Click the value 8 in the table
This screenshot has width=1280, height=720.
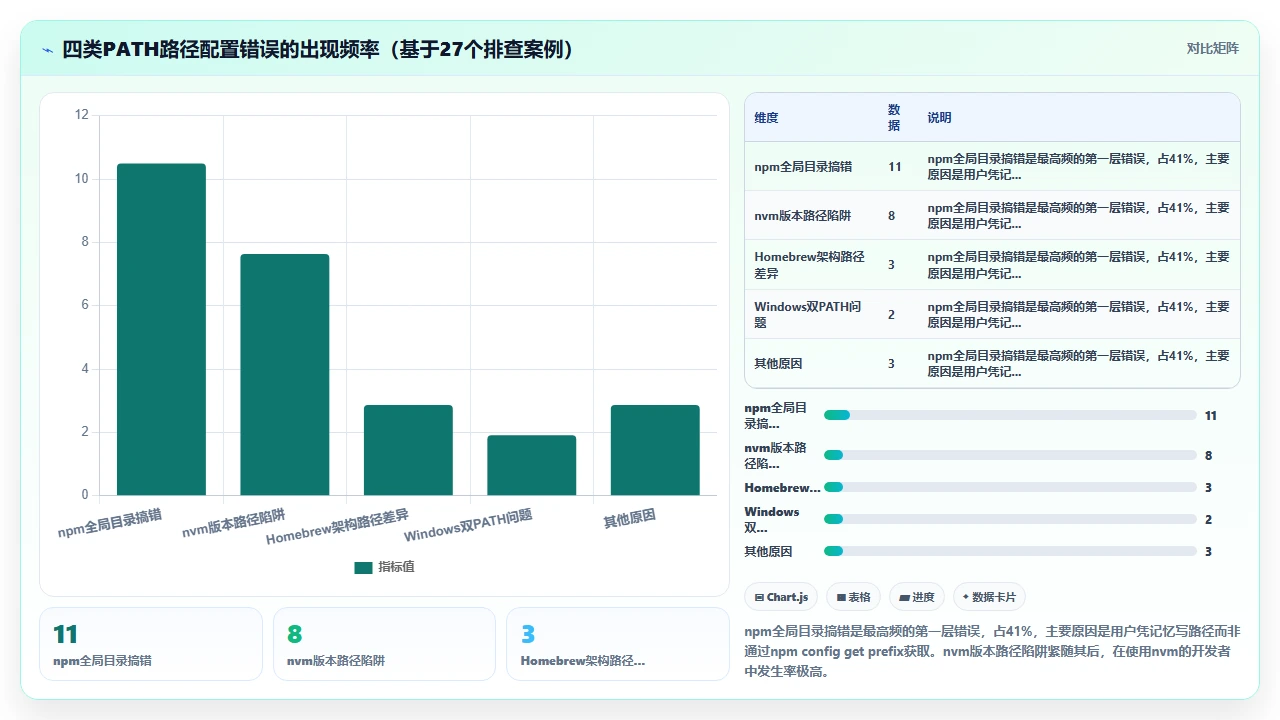pos(891,216)
